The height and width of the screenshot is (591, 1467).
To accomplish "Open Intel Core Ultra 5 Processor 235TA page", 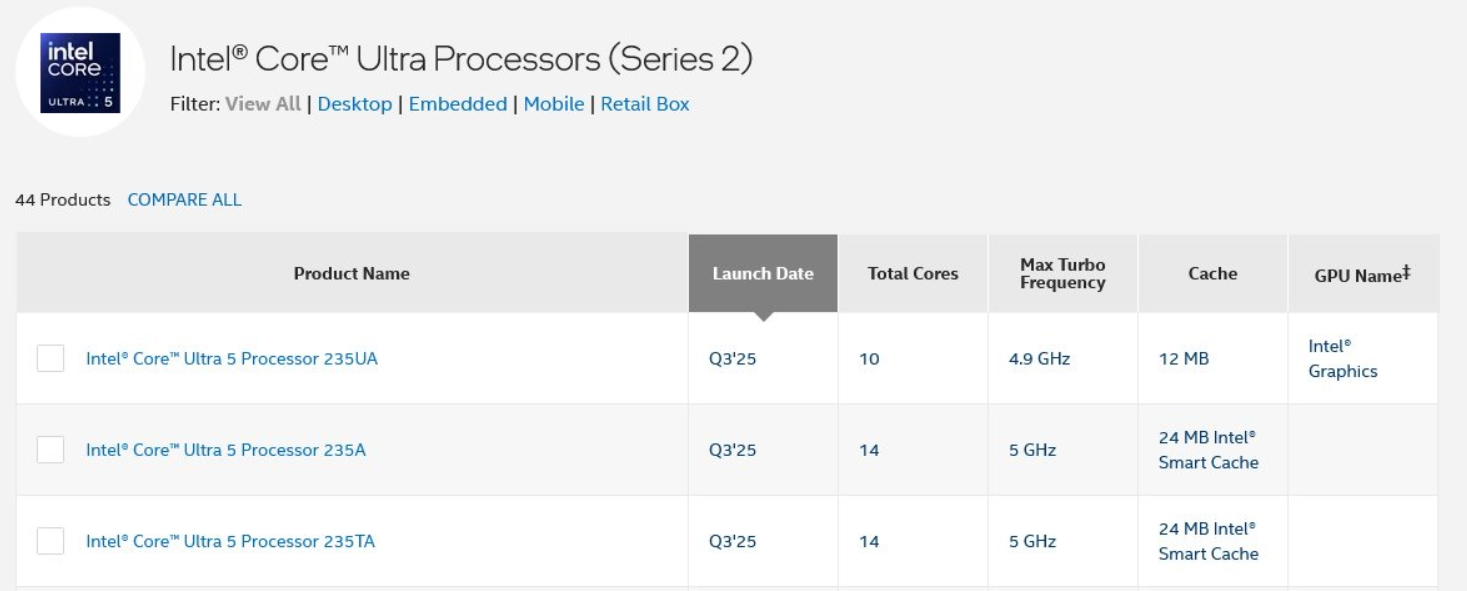I will (231, 542).
